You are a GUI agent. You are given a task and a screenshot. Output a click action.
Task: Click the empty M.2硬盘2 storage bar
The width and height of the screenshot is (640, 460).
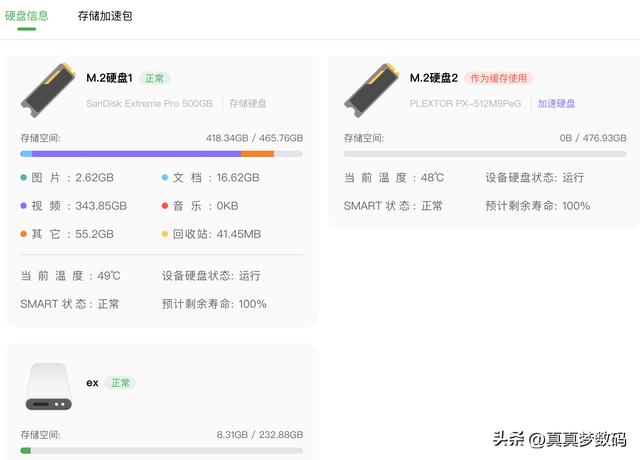tap(485, 154)
